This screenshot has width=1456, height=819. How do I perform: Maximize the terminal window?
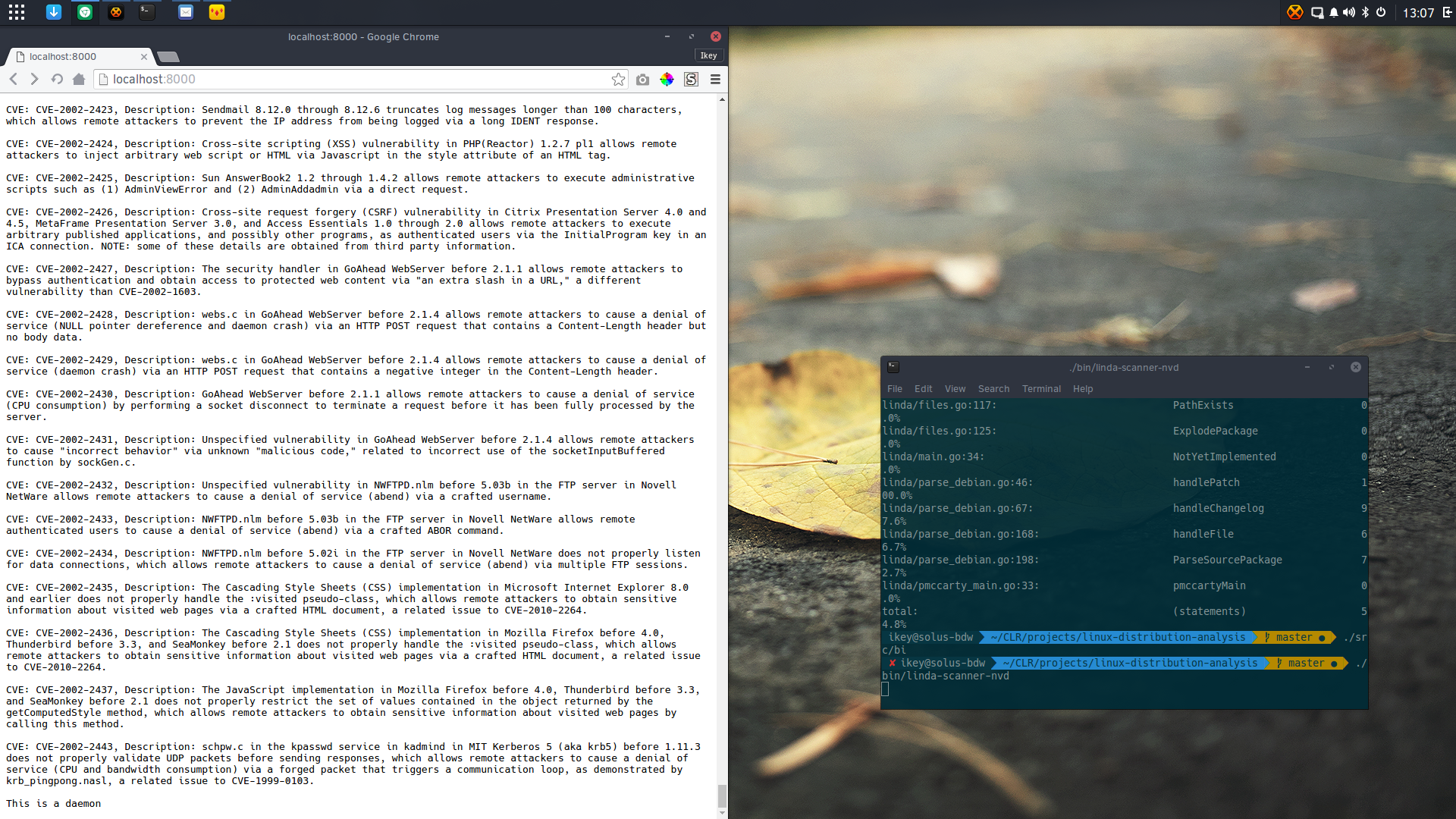1332,367
